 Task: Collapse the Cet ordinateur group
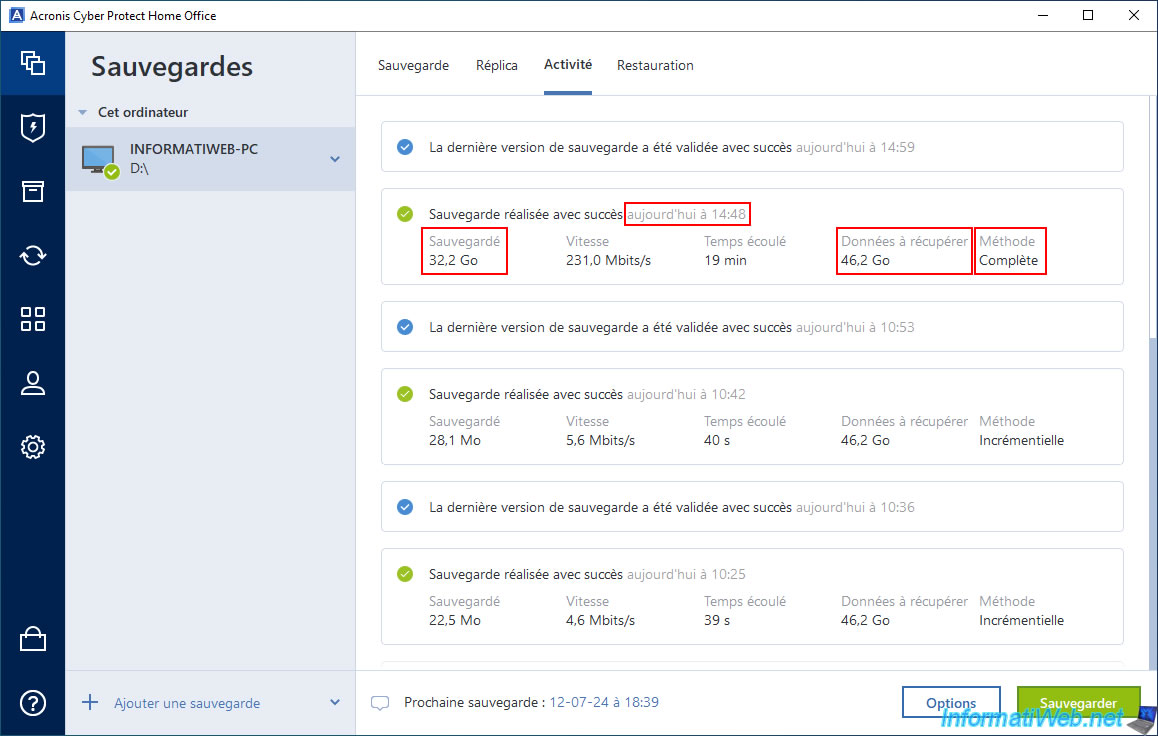[83, 113]
